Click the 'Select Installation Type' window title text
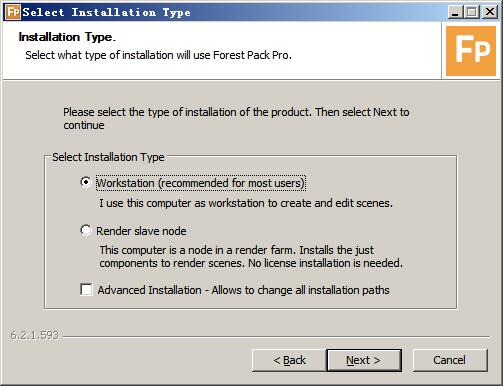503x386 pixels. [107, 12]
